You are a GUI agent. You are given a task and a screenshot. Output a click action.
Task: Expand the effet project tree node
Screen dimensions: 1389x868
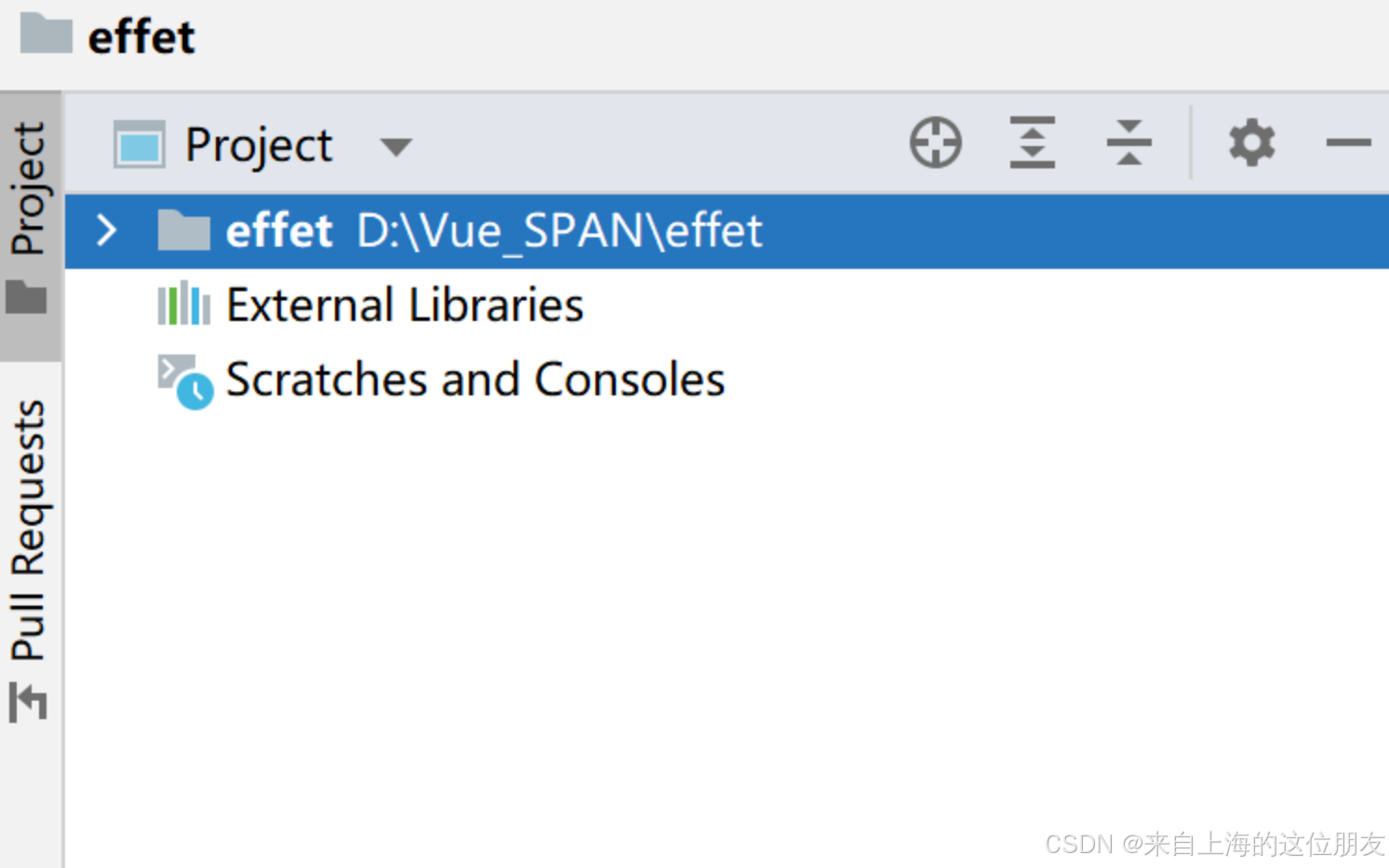105,230
